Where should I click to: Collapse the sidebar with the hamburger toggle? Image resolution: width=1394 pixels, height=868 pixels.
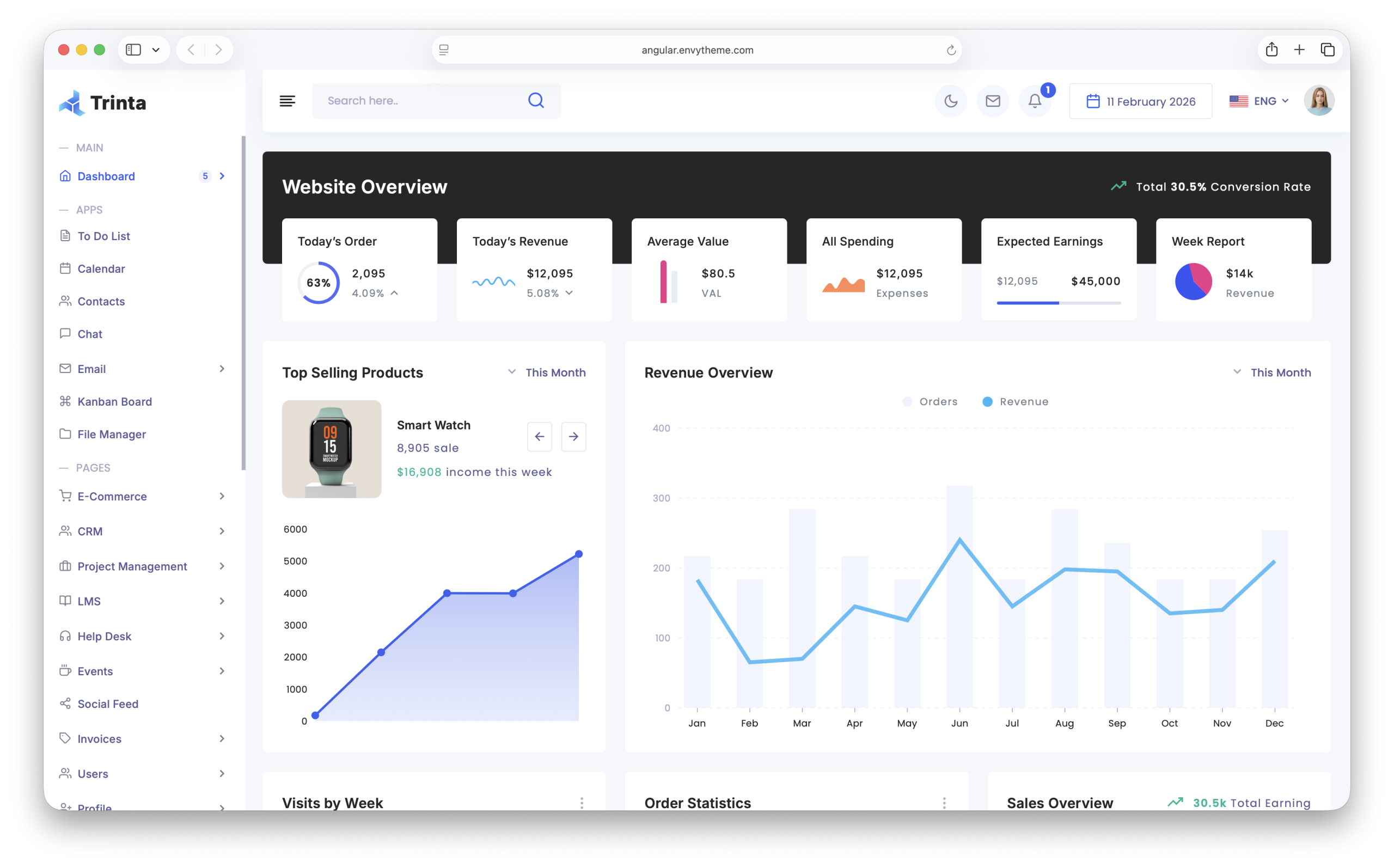(288, 100)
